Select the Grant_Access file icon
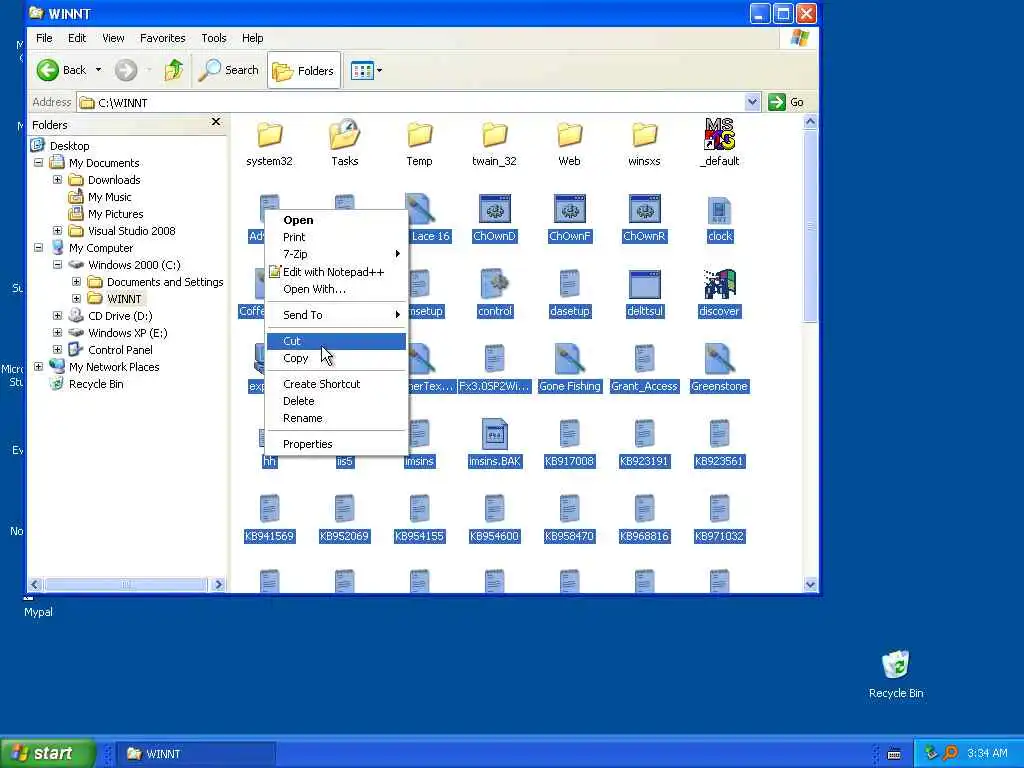The height and width of the screenshot is (768, 1024). 645,360
